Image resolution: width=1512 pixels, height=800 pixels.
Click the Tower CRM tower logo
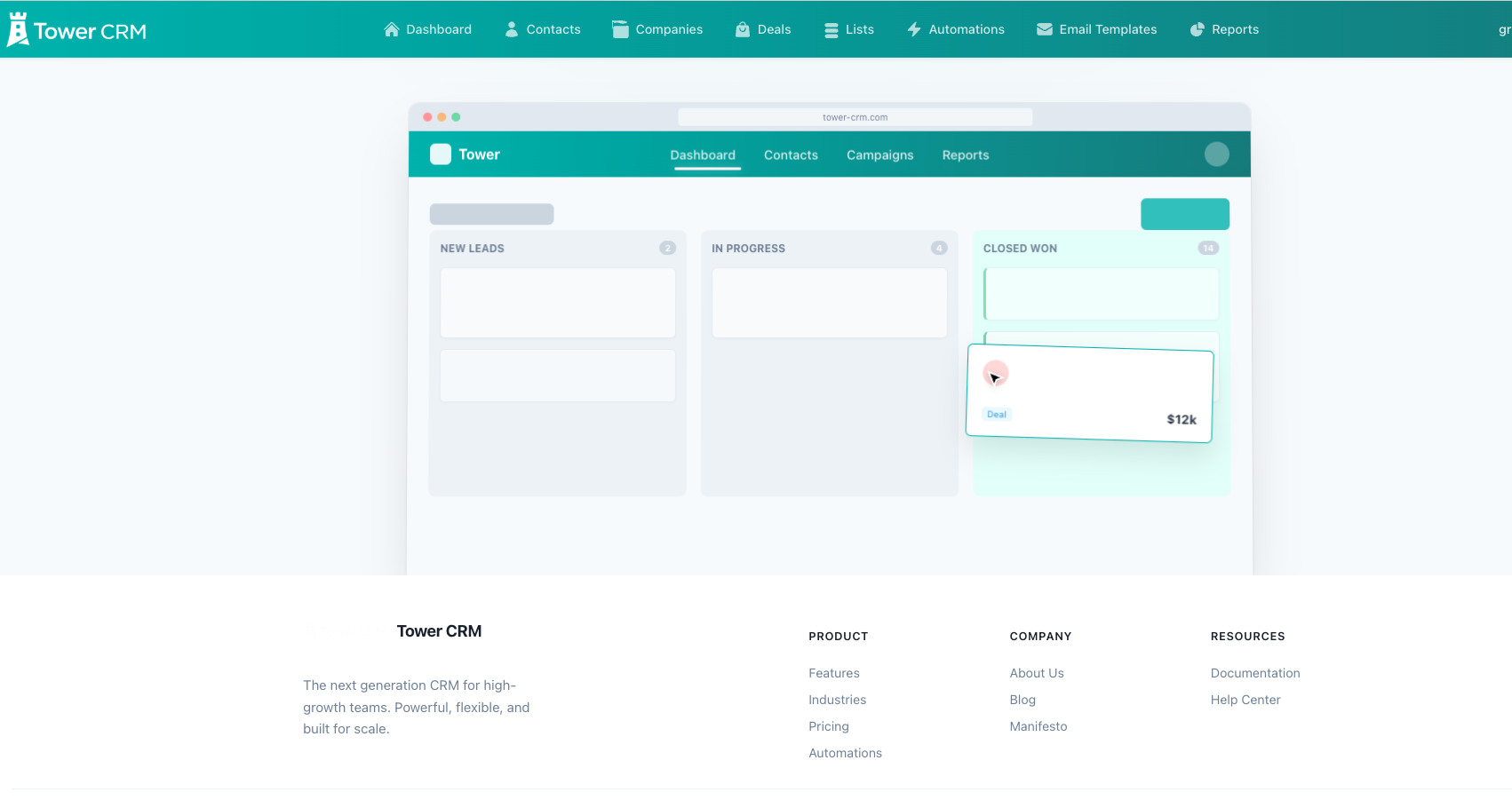(x=17, y=28)
